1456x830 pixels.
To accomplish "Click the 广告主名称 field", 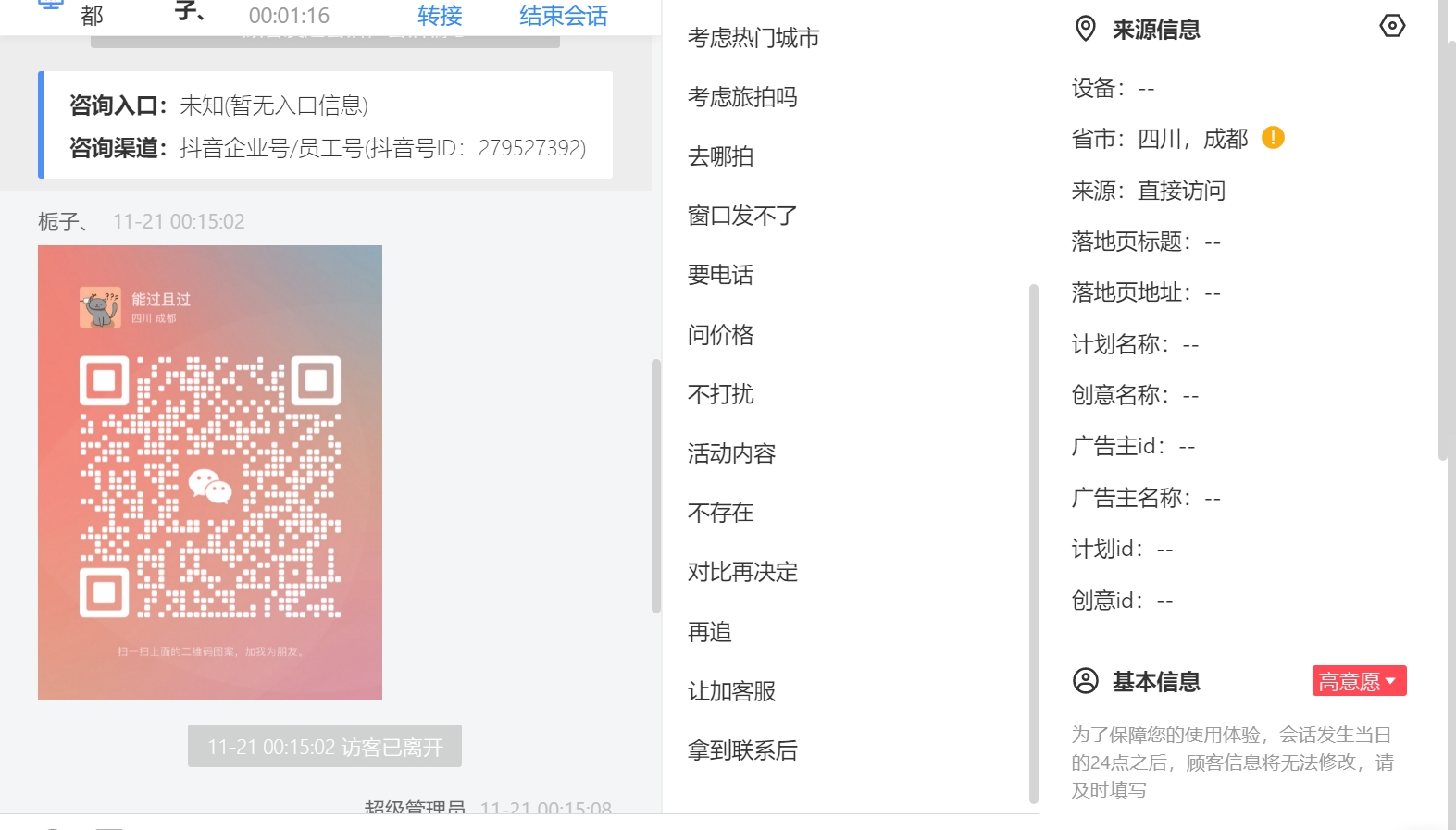I will (x=1146, y=498).
